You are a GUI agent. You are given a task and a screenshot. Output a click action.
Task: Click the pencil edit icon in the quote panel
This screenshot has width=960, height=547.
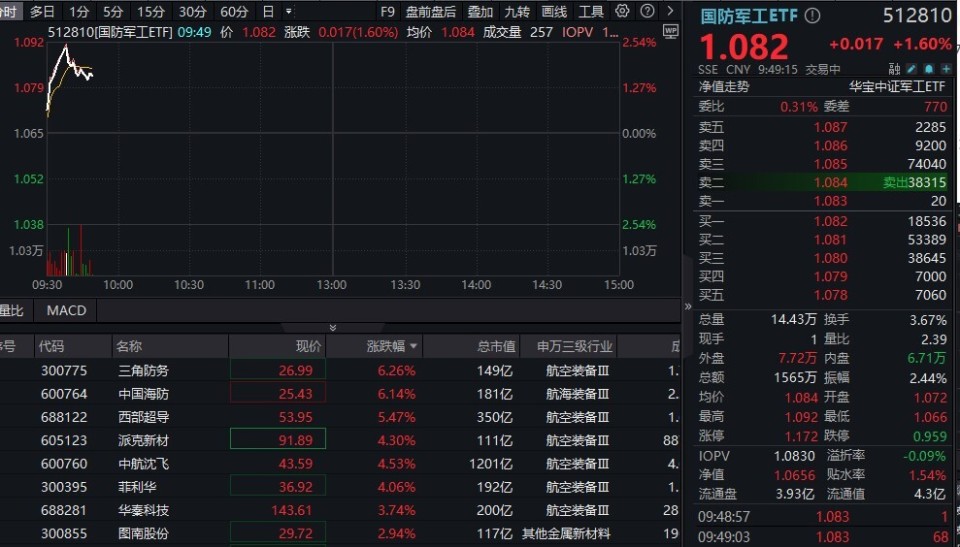point(912,69)
